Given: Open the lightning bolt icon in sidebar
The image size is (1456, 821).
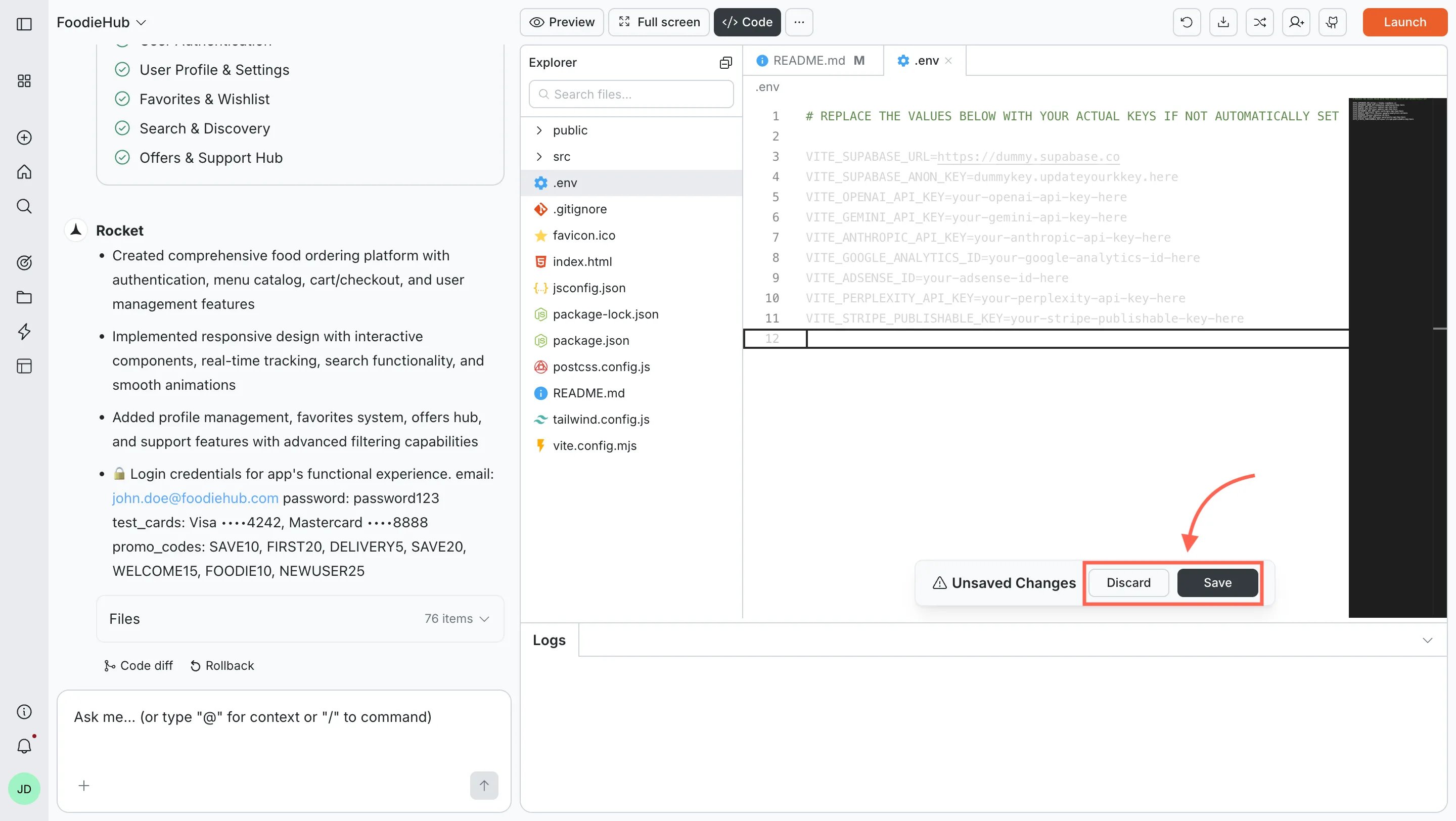Looking at the screenshot, I should coord(24,332).
